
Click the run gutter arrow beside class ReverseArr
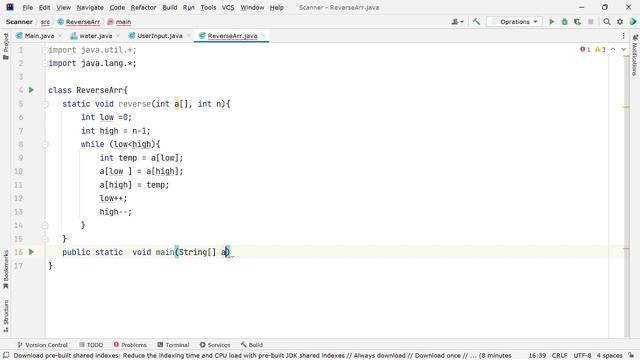tap(31, 90)
